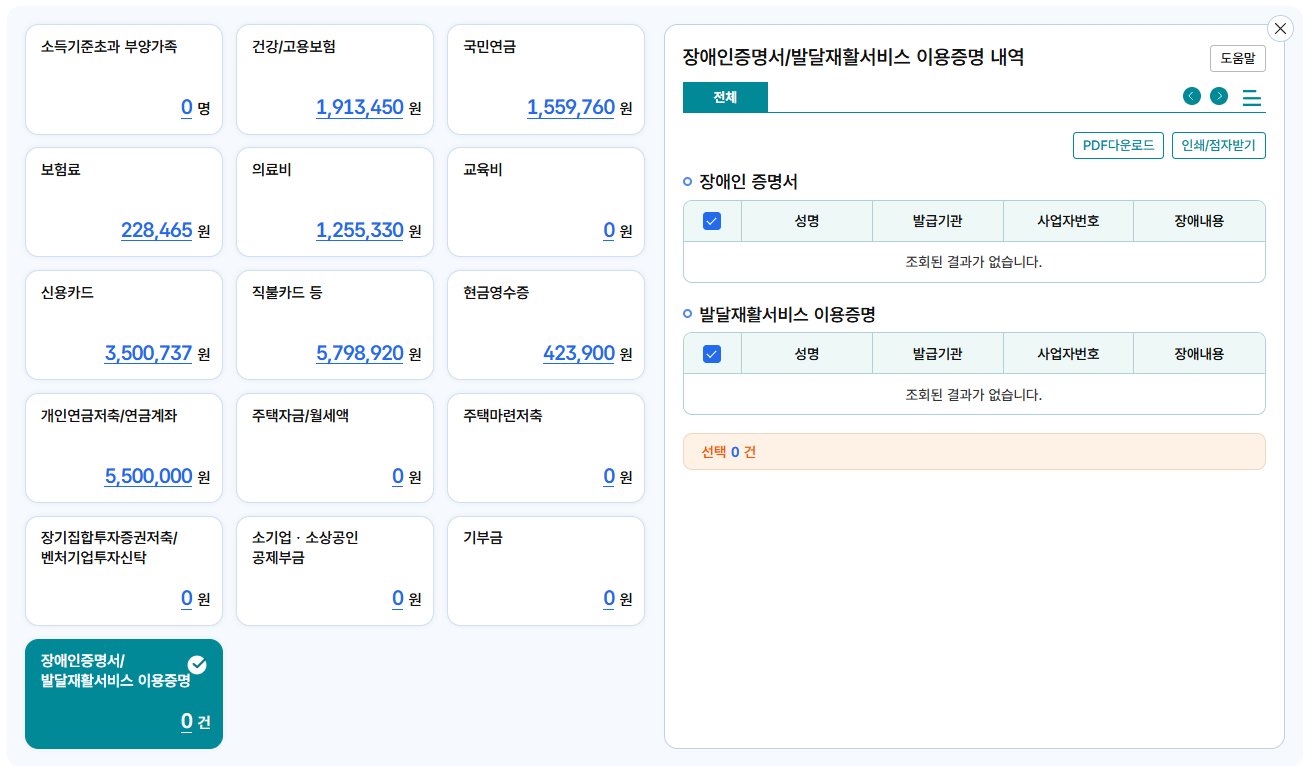Toggle the select-all checkbox in 장애인 증명서 table
The height and width of the screenshot is (766, 1307).
712,220
